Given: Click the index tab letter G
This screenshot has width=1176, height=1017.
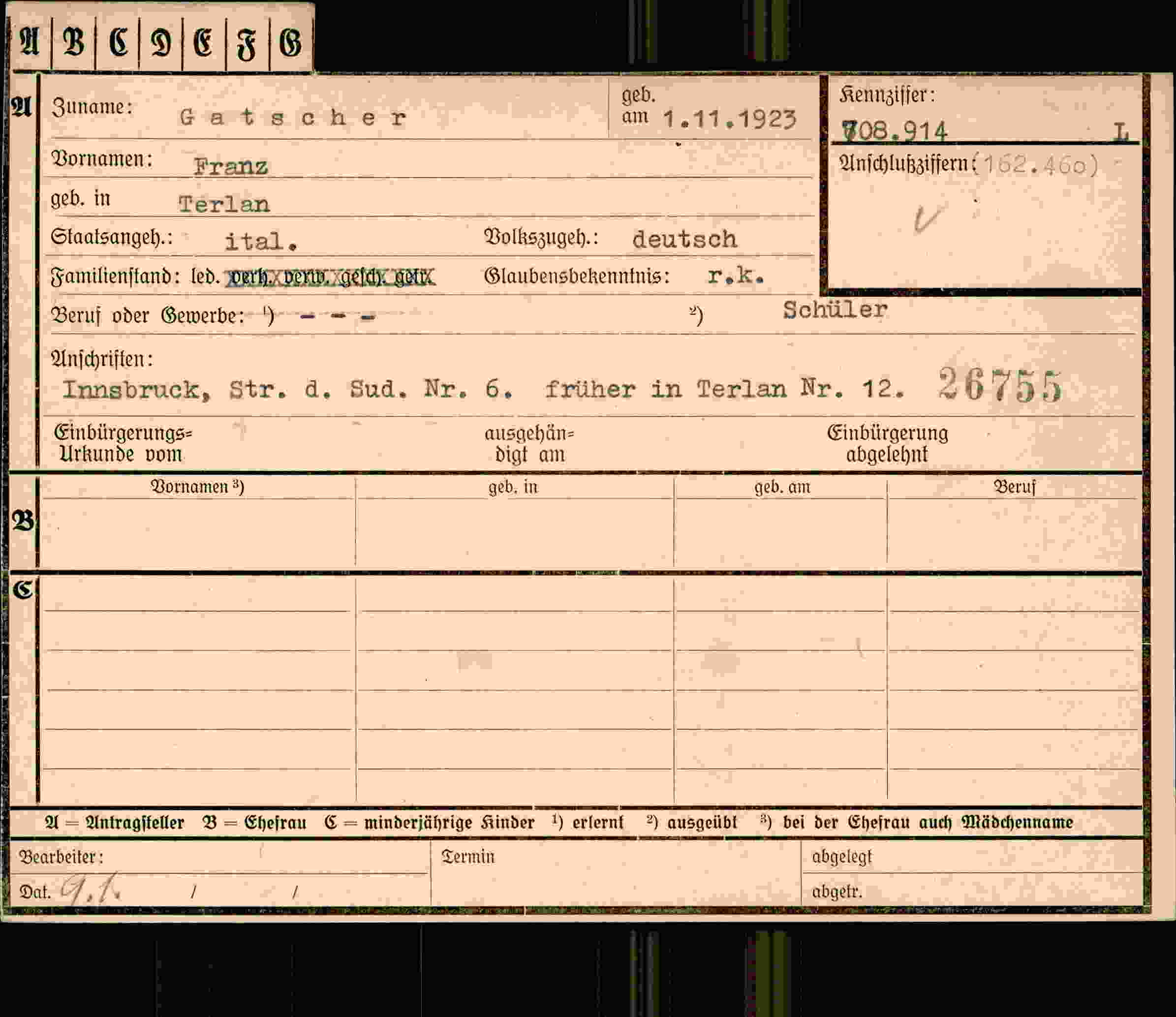Looking at the screenshot, I should [290, 42].
